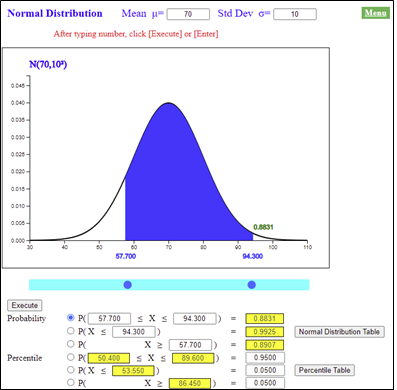Click the Std Dev σ input field
Viewport: 397px width, 390px height.
295,14
